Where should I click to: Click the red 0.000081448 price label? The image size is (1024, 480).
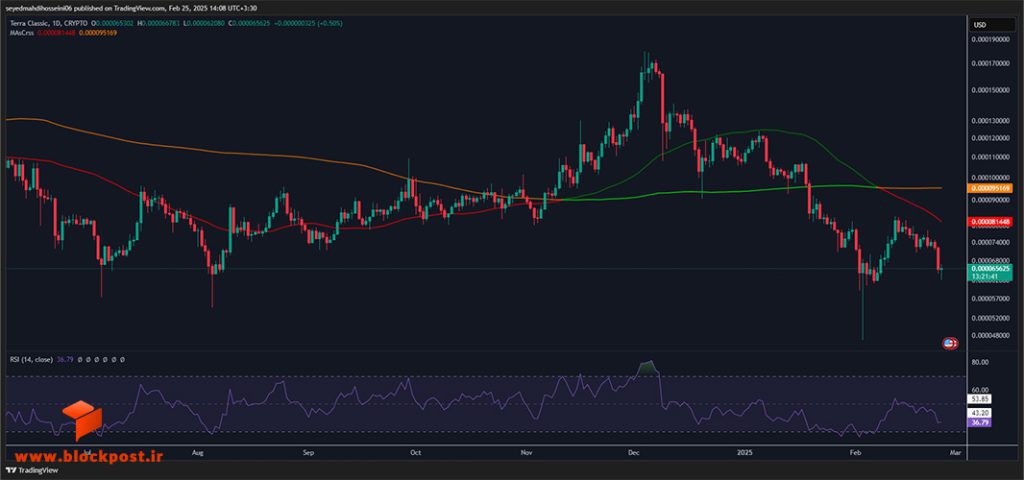pyautogui.click(x=990, y=222)
